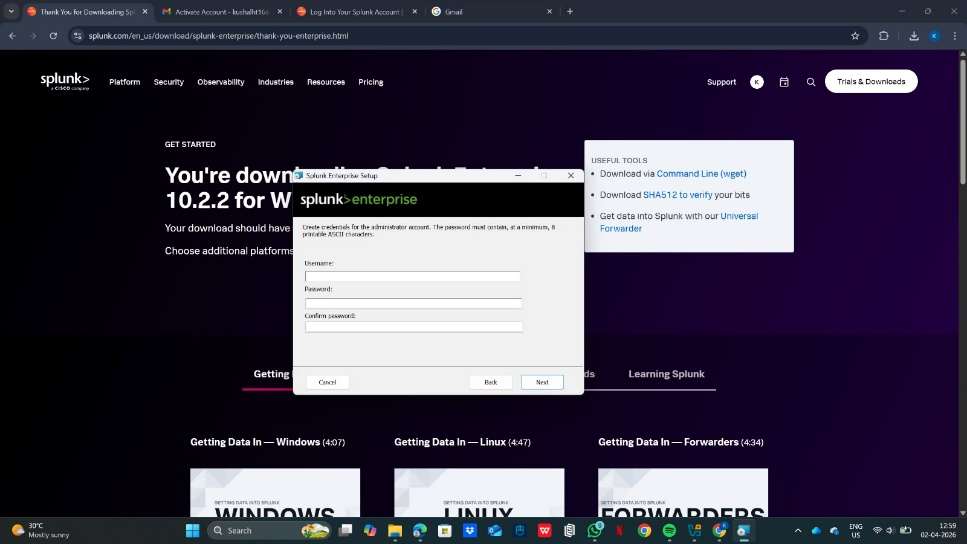967x544 pixels.
Task: Click the Windows taskbar Search box
Action: point(269,530)
